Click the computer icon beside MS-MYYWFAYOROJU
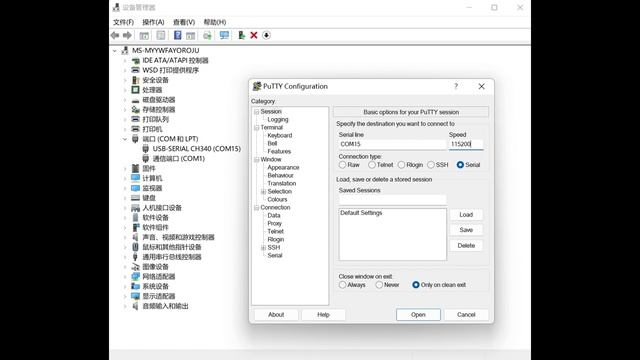This screenshot has height=360, width=640. click(125, 51)
